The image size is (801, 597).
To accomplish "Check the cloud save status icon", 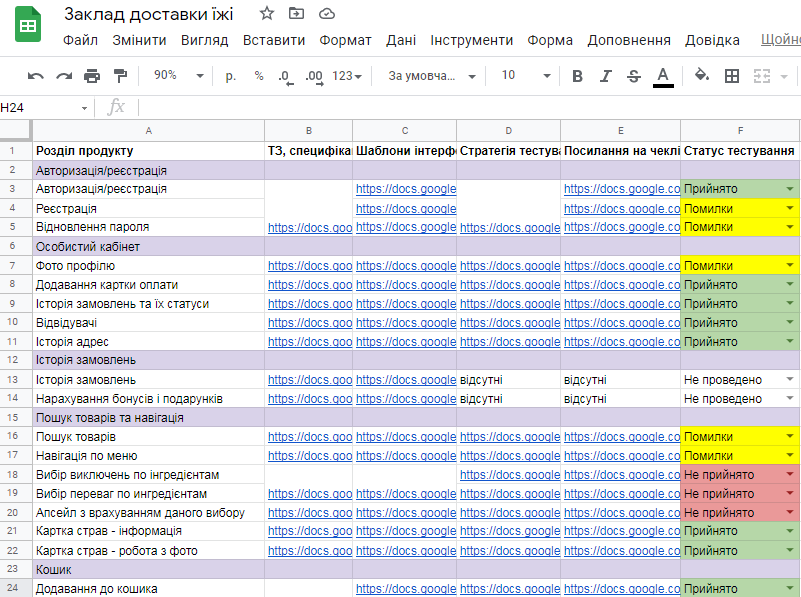I will (327, 14).
